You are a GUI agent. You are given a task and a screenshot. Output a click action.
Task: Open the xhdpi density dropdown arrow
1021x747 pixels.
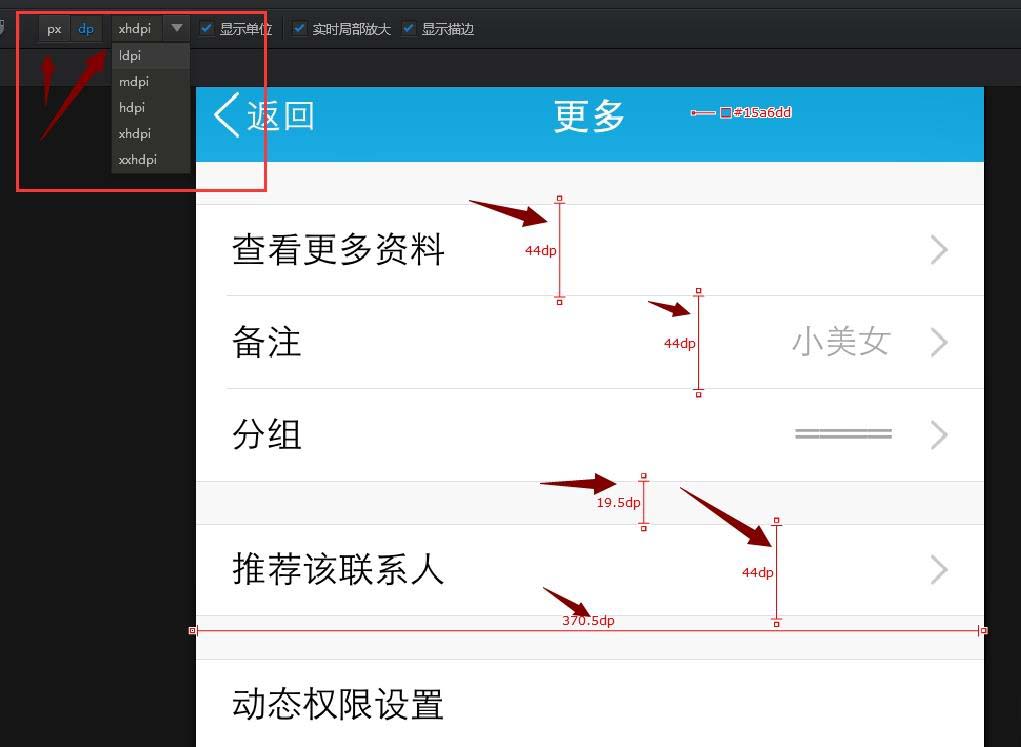coord(176,28)
